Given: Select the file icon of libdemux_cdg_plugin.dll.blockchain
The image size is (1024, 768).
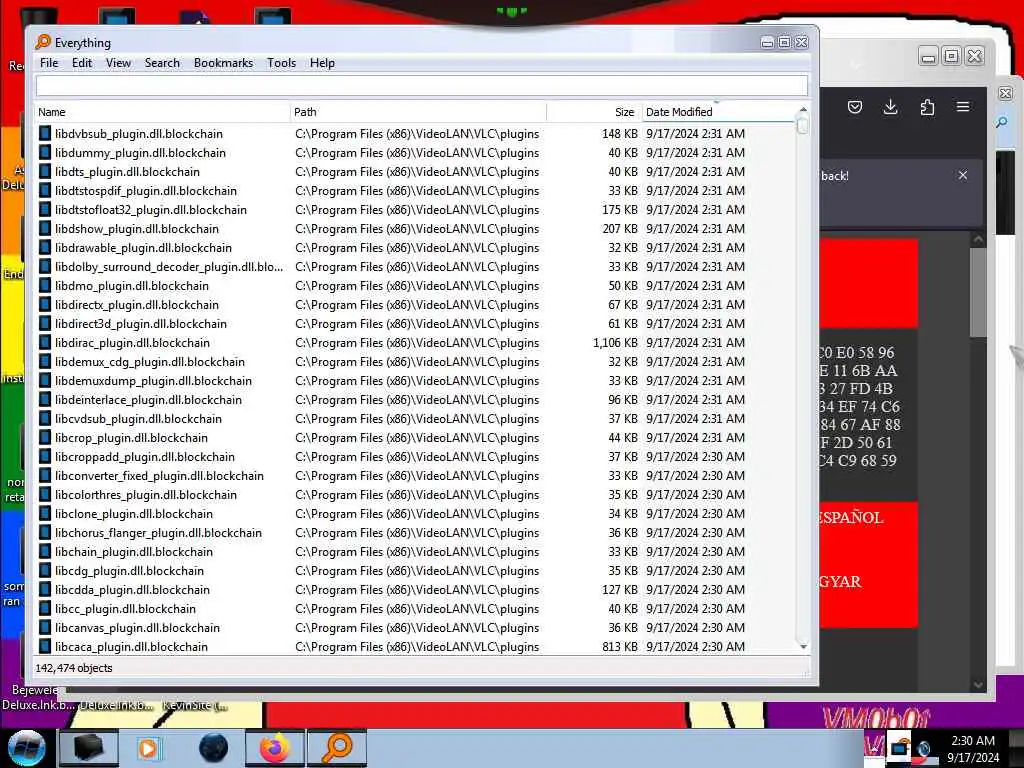Looking at the screenshot, I should pyautogui.click(x=44, y=361).
